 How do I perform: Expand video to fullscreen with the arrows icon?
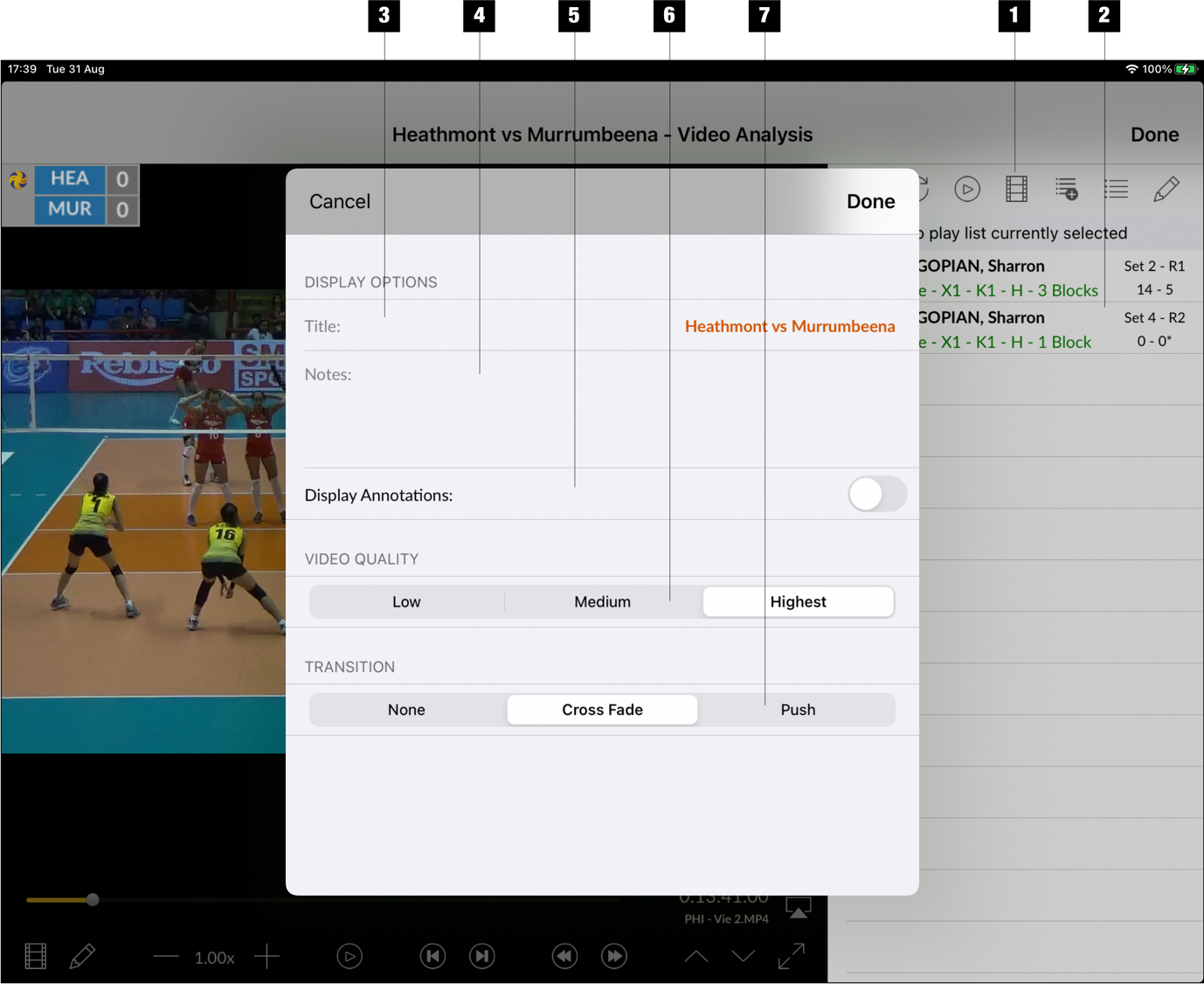pos(791,956)
